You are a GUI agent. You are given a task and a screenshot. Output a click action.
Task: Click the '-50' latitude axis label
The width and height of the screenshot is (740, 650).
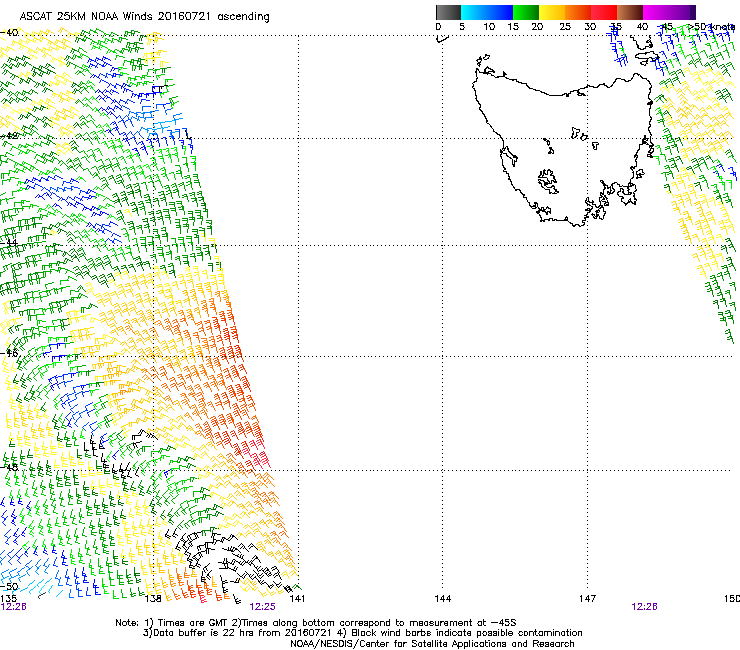click(x=9, y=587)
